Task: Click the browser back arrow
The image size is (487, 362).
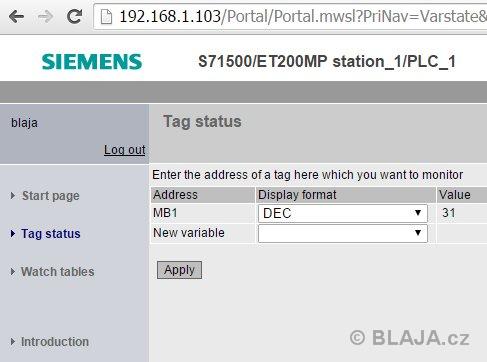Action: pos(16,16)
